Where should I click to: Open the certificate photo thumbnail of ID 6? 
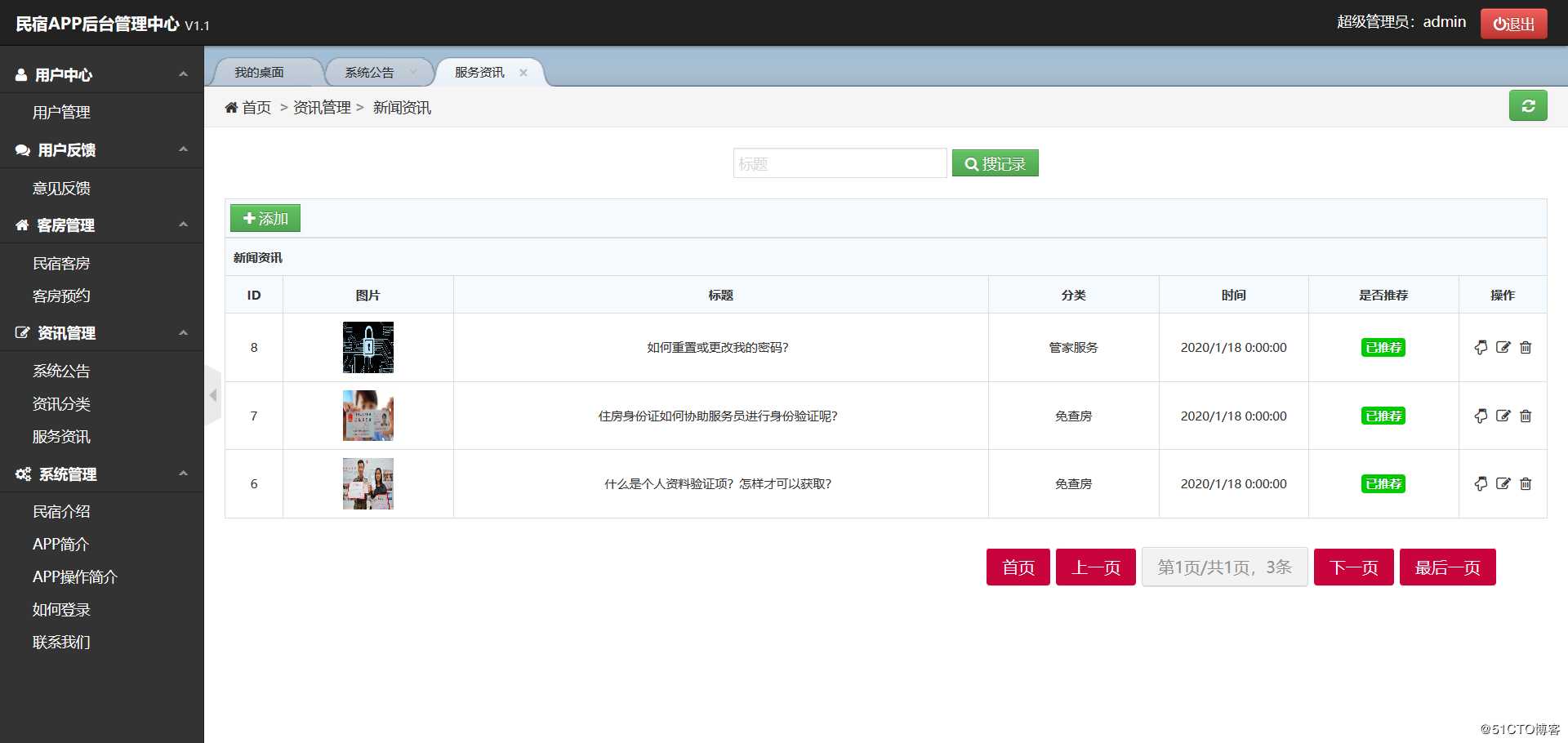[368, 483]
